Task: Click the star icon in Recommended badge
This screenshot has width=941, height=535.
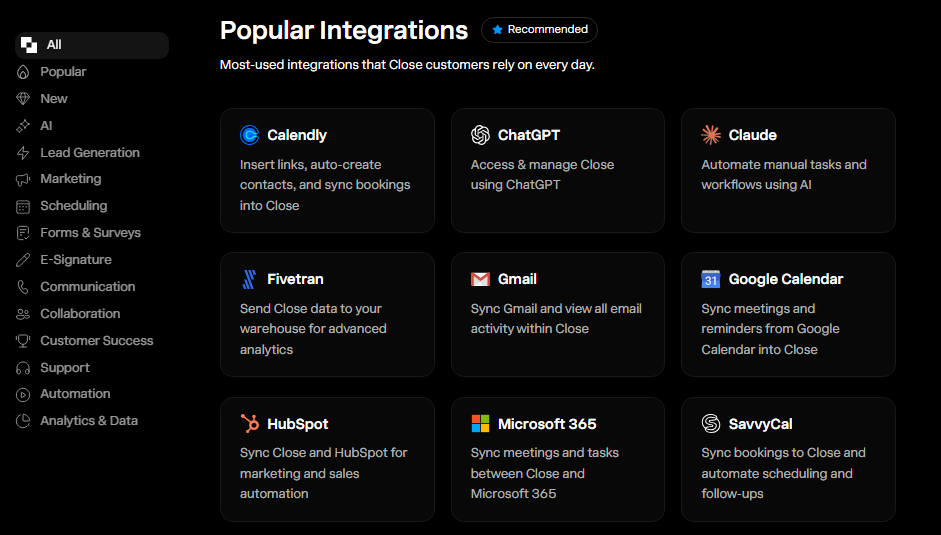Action: [497, 29]
